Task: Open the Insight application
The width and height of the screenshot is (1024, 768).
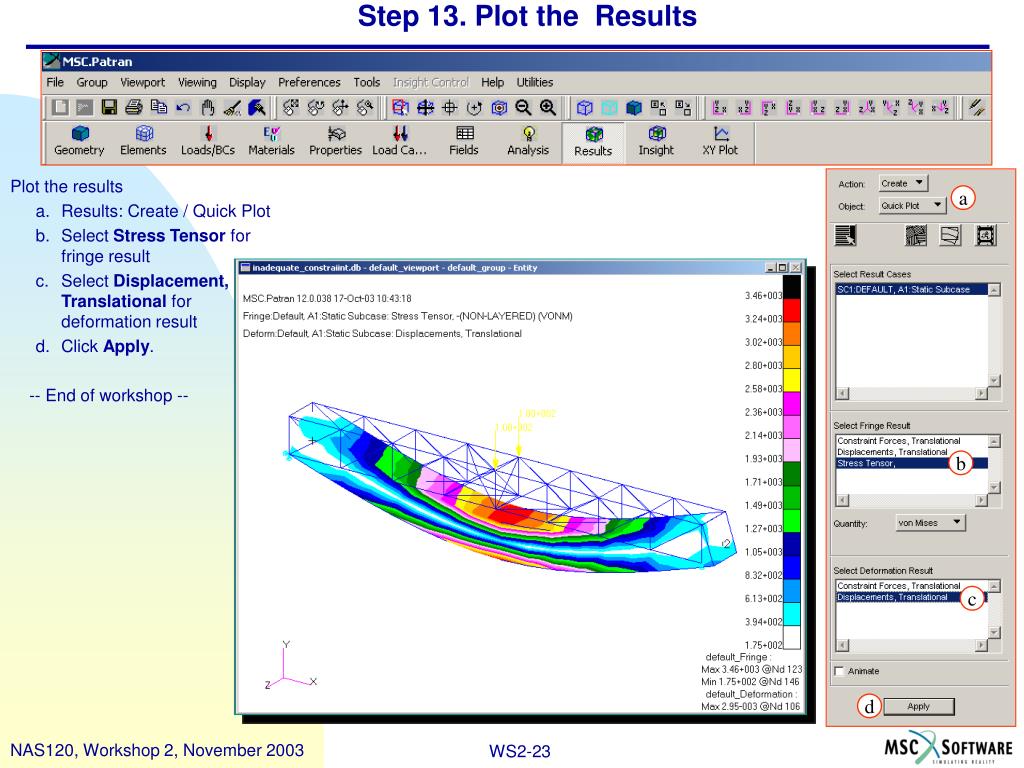Action: click(656, 141)
